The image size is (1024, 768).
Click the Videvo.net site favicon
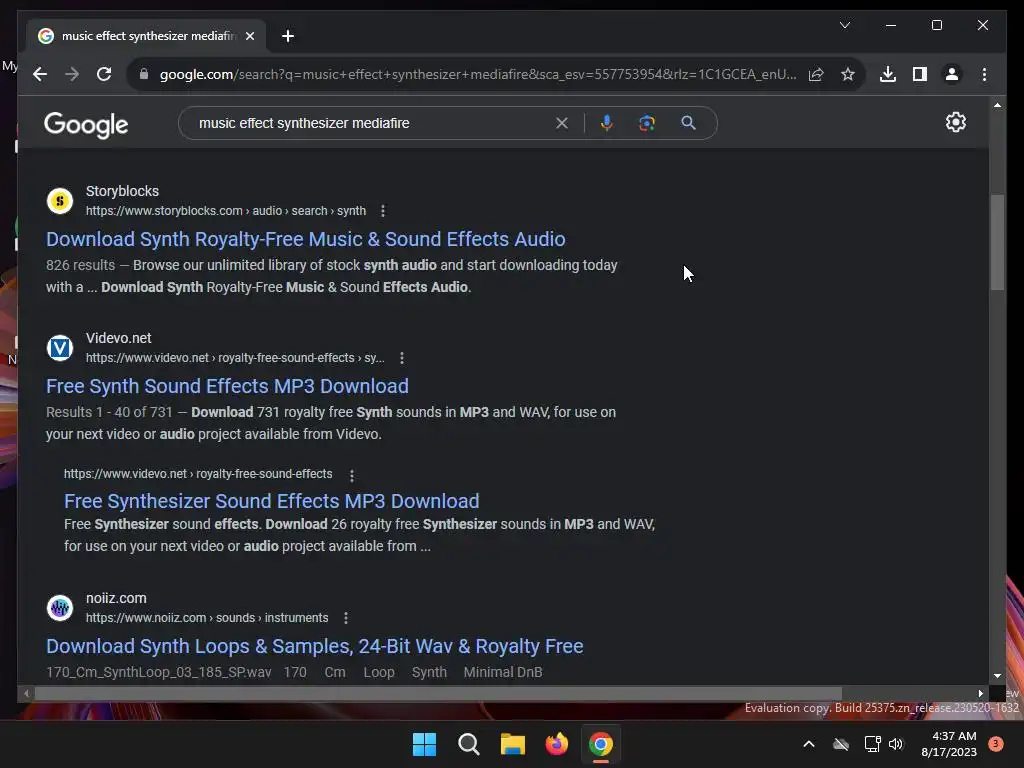tap(60, 348)
